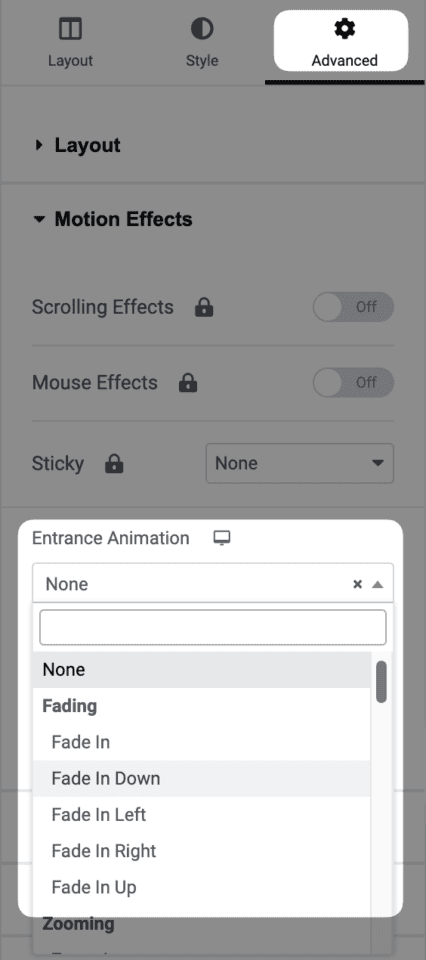Click the Style half-circle icon
This screenshot has height=960, width=426.
coord(202,29)
